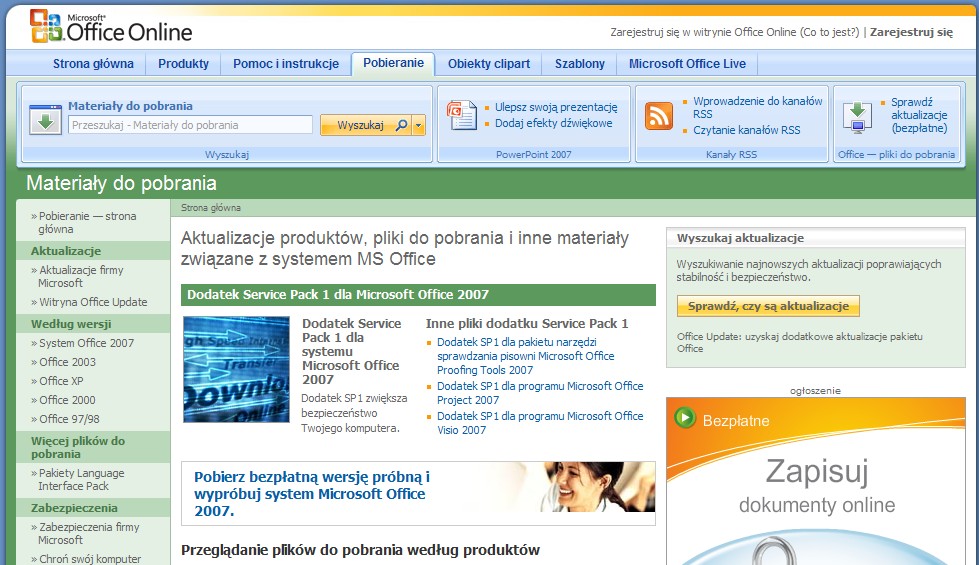Open Witryna Office Update sidebar link
Screen dimensions: 979x565
(x=93, y=302)
